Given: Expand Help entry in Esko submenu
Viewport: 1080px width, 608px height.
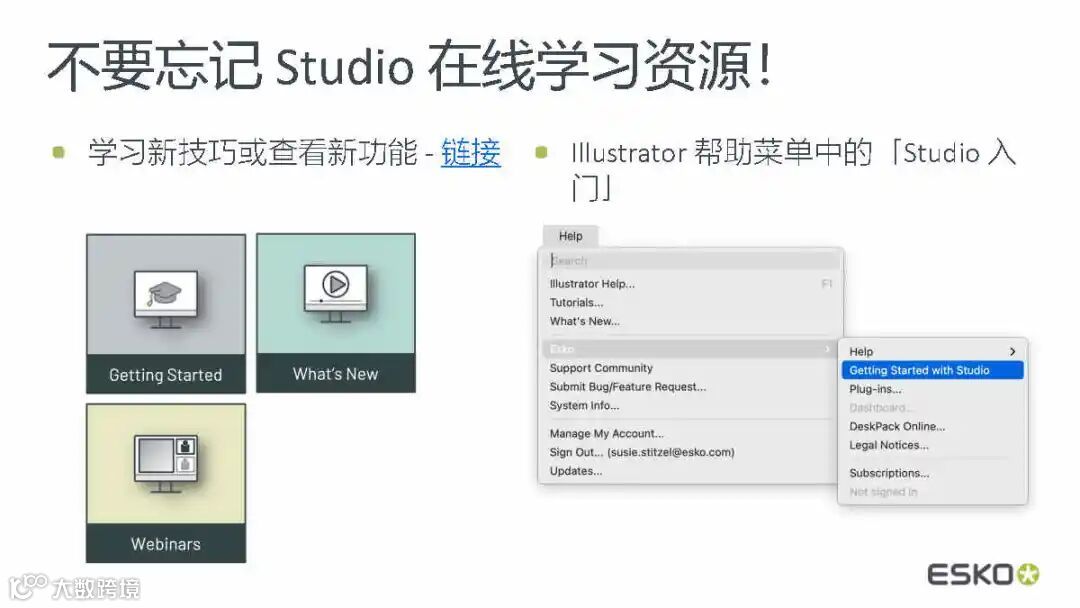Looking at the screenshot, I should 933,351.
